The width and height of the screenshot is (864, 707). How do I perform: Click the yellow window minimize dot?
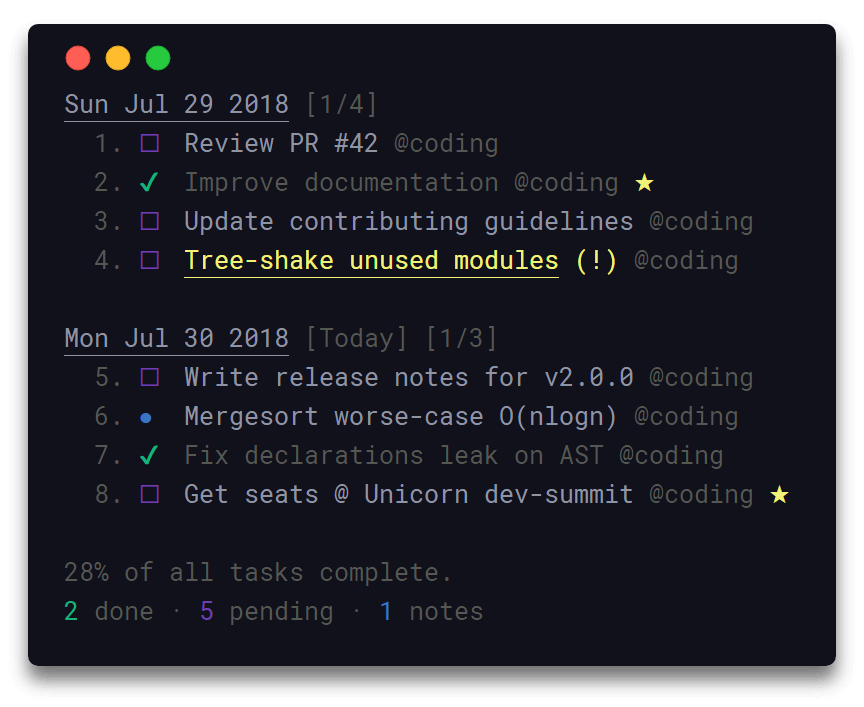118,58
